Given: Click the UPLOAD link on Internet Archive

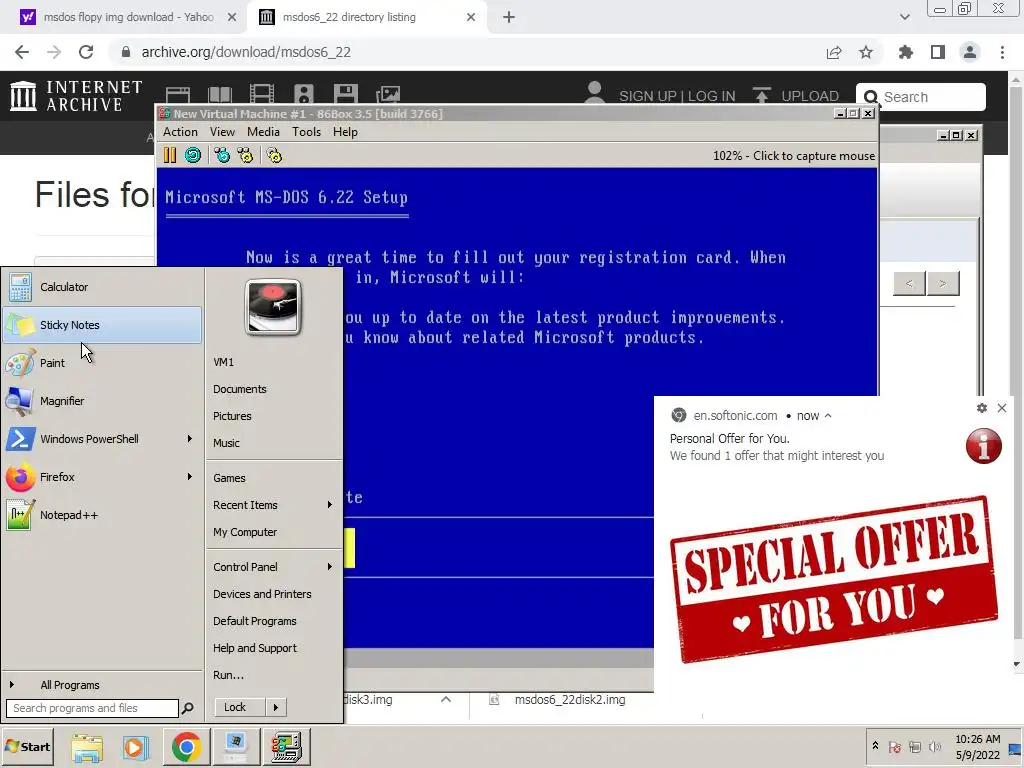Looking at the screenshot, I should click(x=797, y=96).
